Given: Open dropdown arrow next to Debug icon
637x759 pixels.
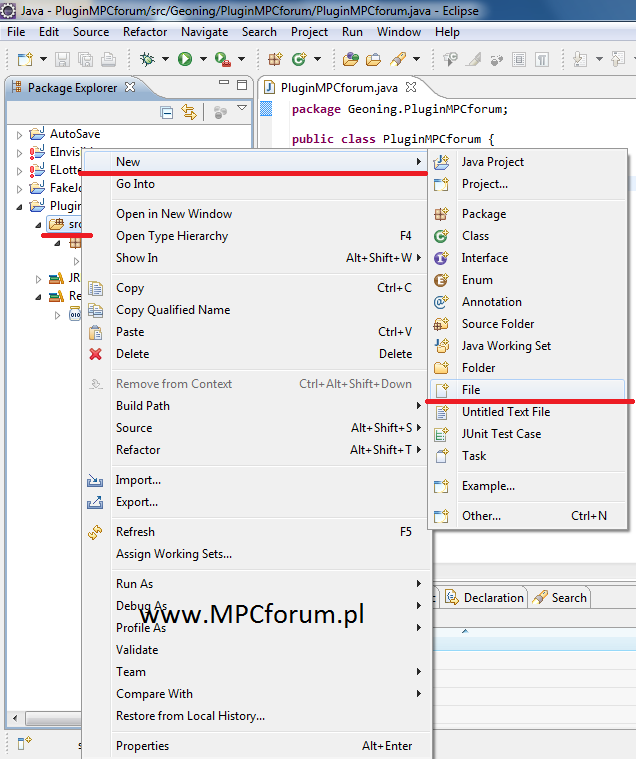Looking at the screenshot, I should pos(165,60).
